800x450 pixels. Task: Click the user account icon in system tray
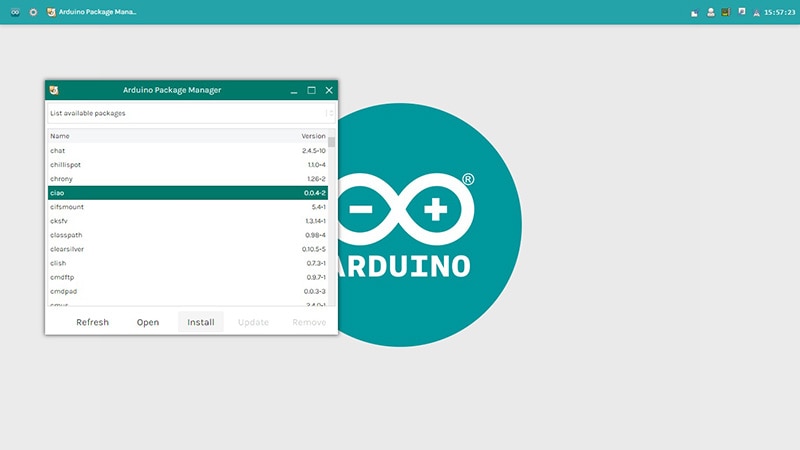click(x=710, y=12)
